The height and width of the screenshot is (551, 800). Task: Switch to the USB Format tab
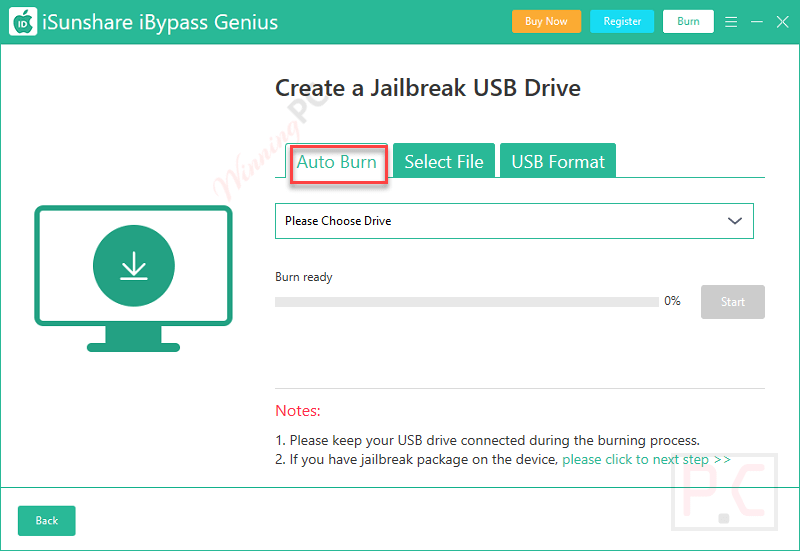click(x=558, y=162)
